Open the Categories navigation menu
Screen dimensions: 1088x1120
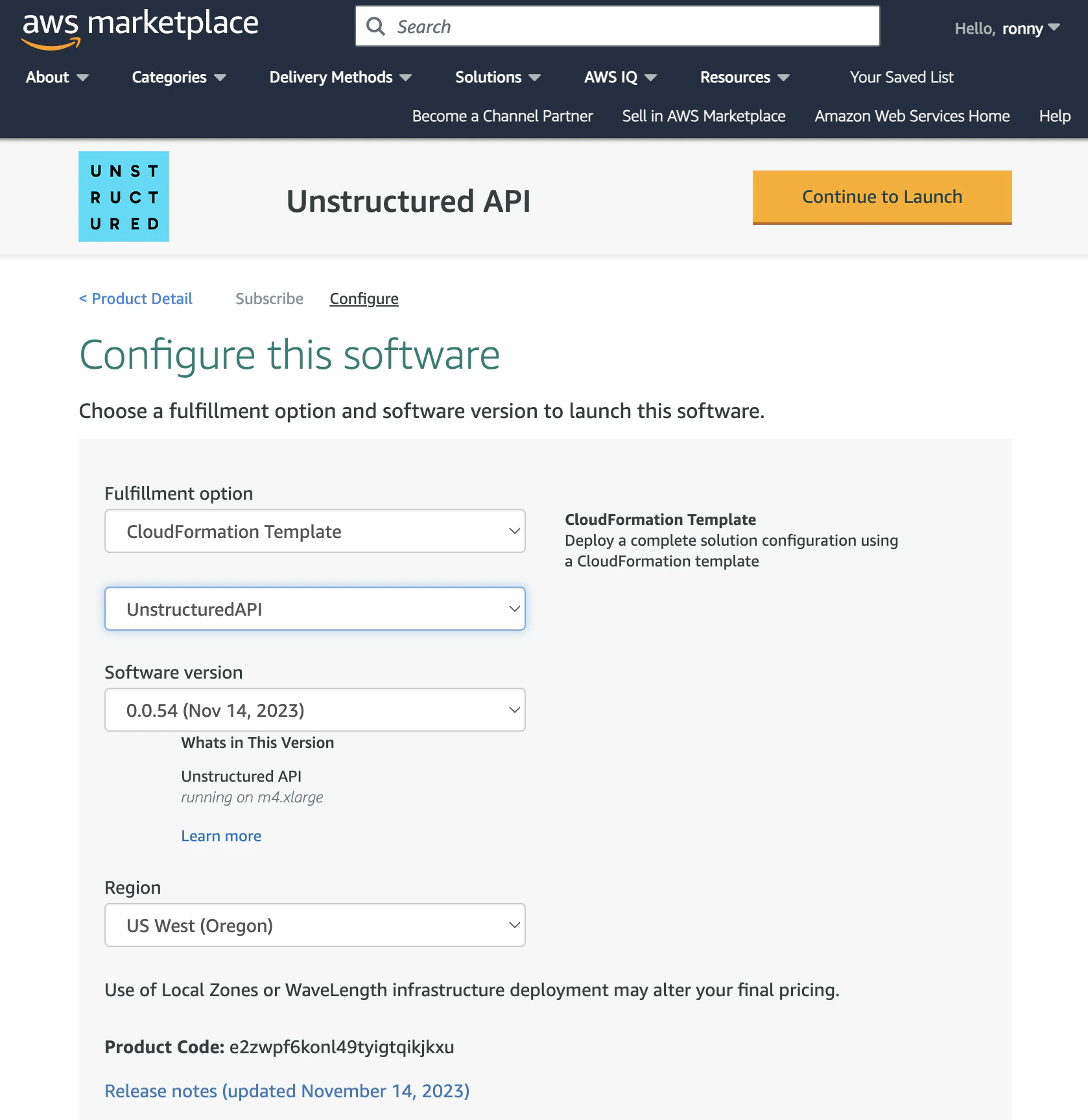click(178, 77)
